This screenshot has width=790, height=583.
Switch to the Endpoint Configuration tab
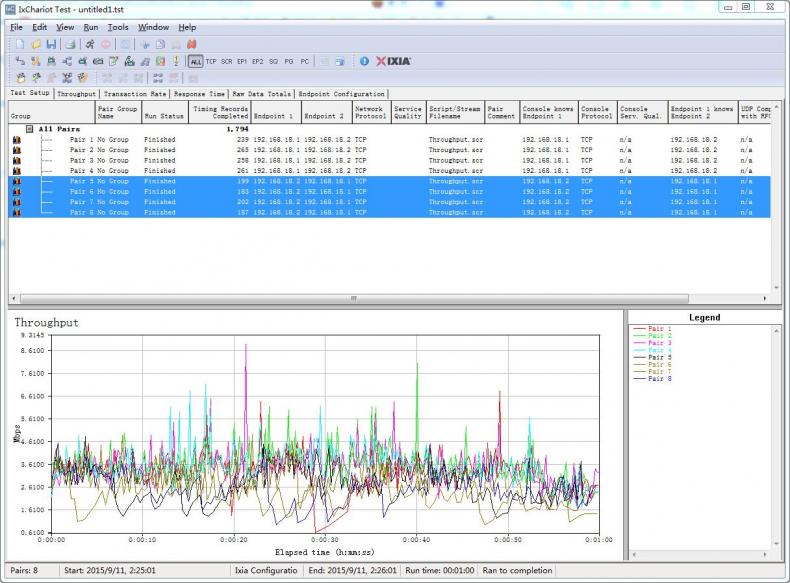click(342, 94)
